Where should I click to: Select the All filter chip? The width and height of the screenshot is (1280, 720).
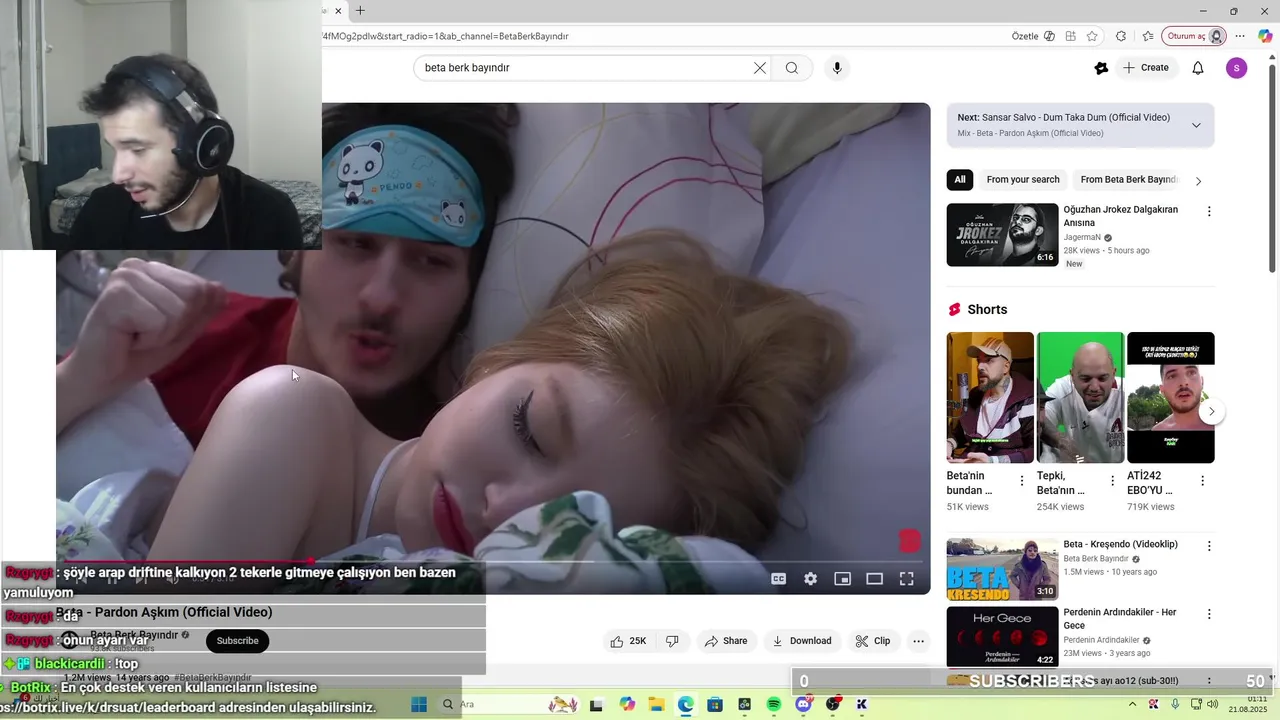tap(960, 180)
